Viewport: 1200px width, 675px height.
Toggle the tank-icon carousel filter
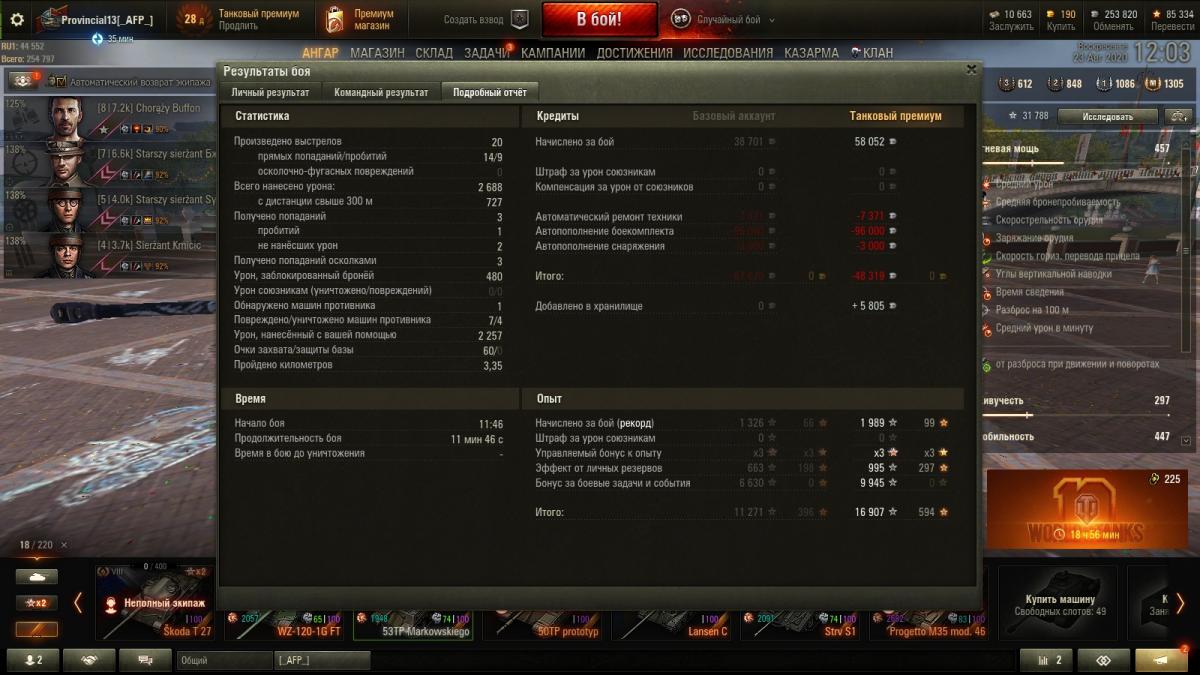pyautogui.click(x=36, y=577)
